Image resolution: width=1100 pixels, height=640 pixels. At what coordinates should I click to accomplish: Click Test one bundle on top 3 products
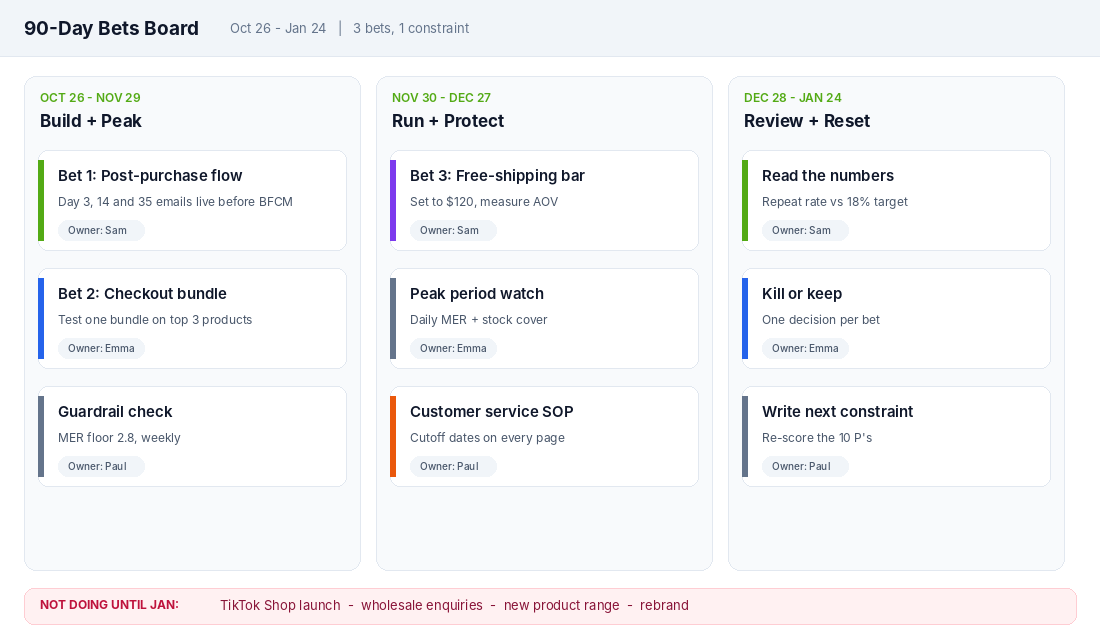coord(155,320)
